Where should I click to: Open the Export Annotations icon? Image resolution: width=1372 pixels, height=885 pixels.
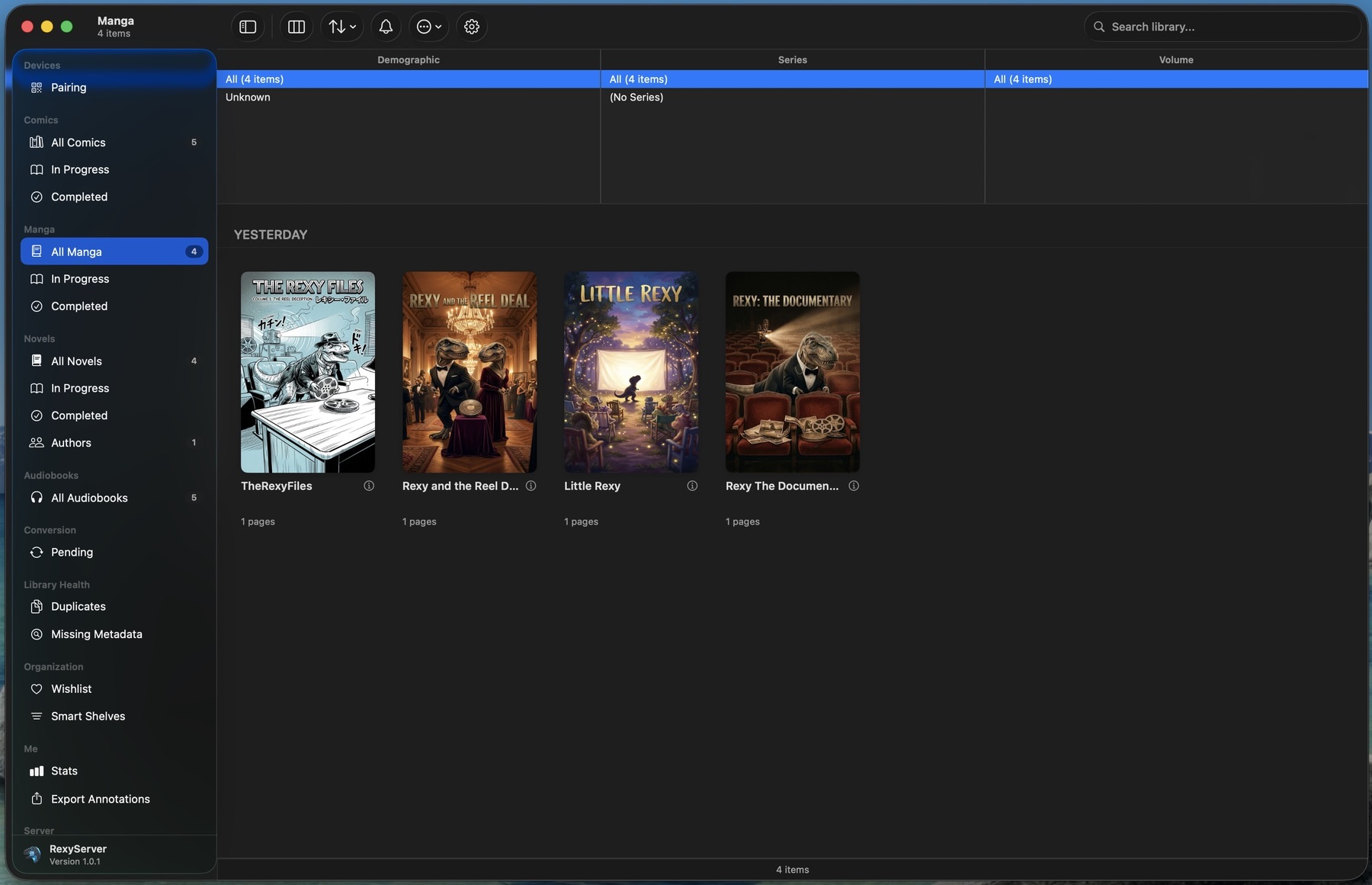(36, 799)
